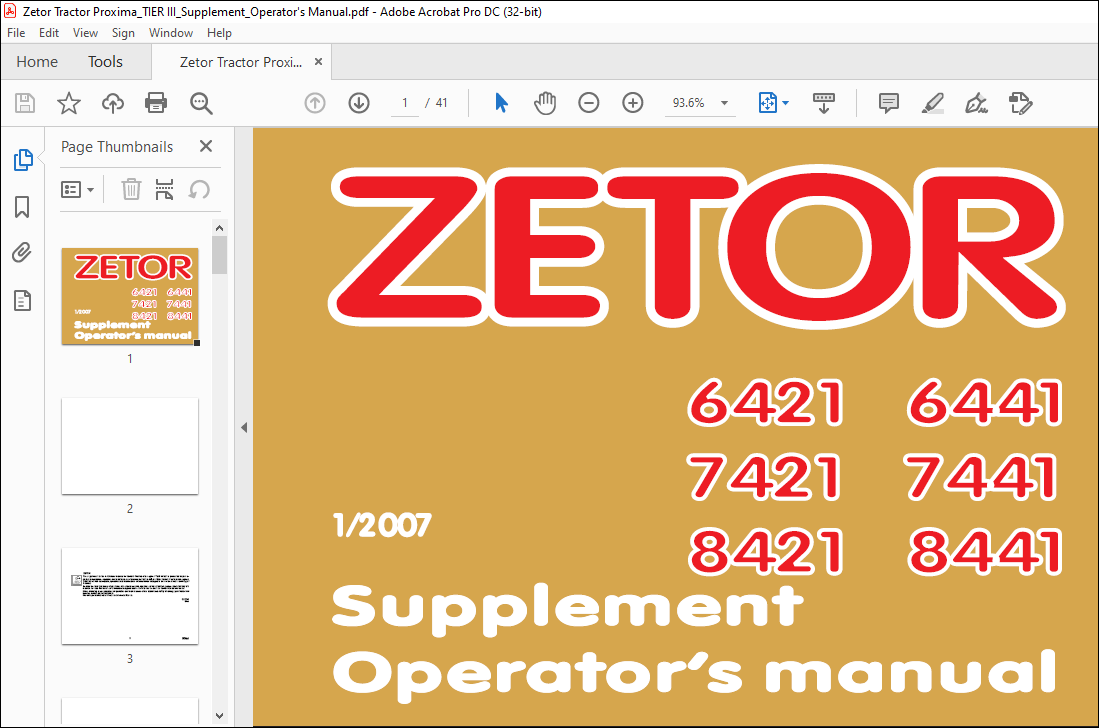The height and width of the screenshot is (728, 1099).
Task: Zoom in with plus icon
Action: point(633,103)
